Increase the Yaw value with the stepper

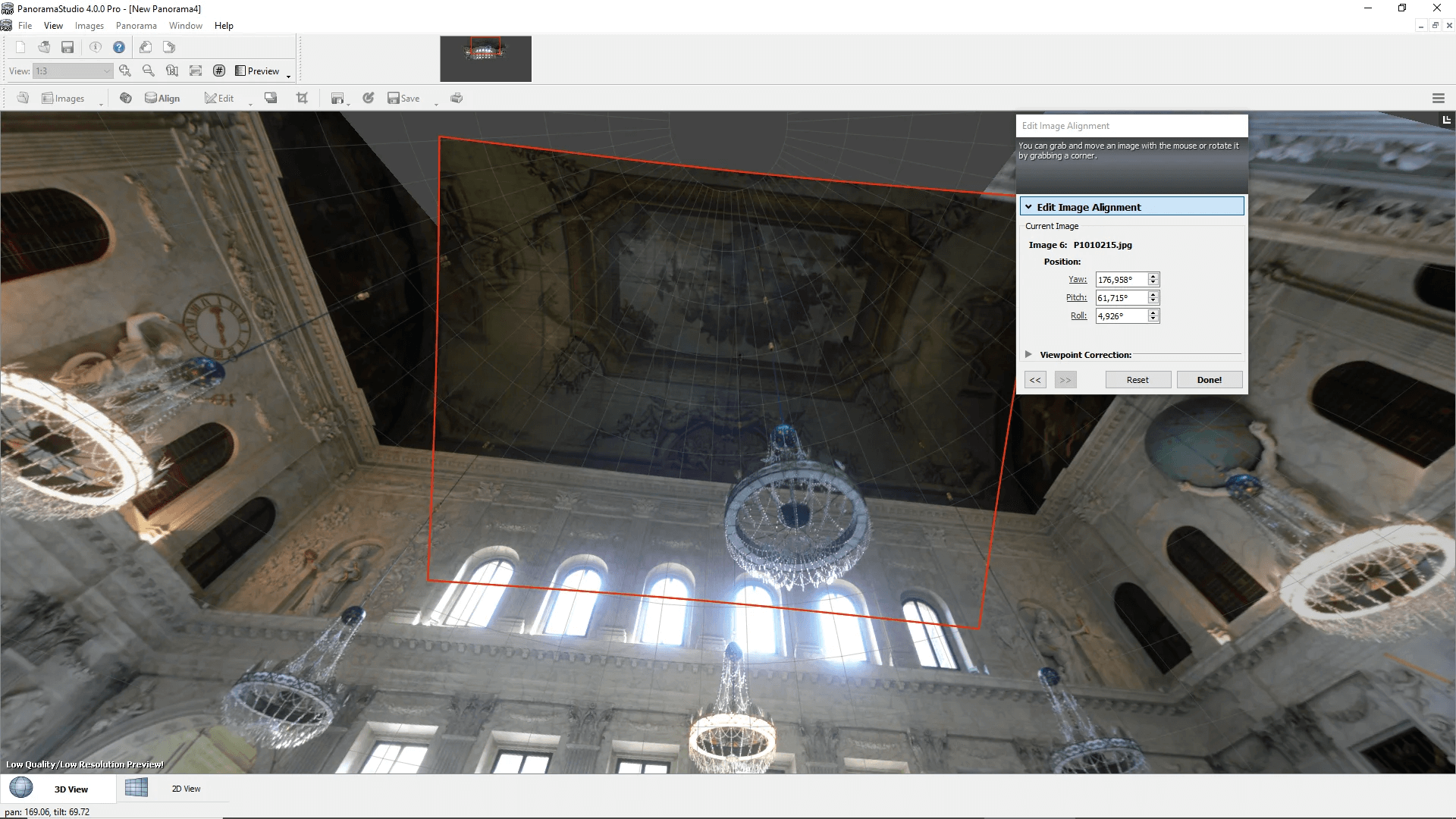[1153, 276]
